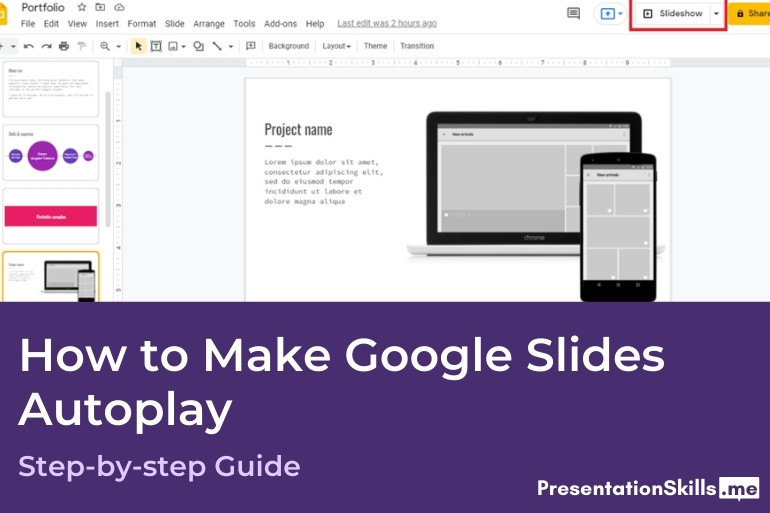Image resolution: width=770 pixels, height=513 pixels.
Task: Select the Project name slide thumbnail
Action: click(x=51, y=276)
